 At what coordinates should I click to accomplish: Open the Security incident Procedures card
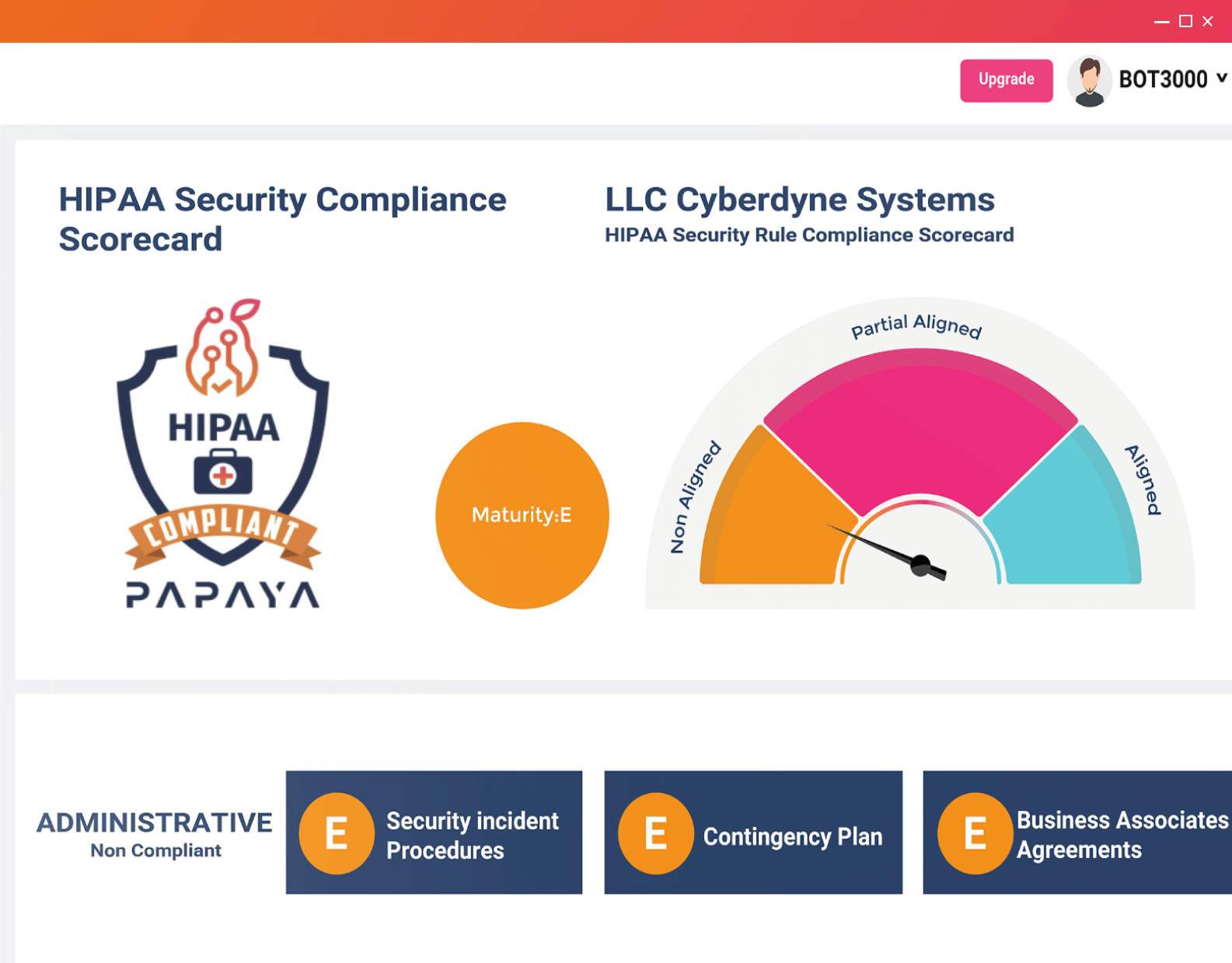[434, 832]
